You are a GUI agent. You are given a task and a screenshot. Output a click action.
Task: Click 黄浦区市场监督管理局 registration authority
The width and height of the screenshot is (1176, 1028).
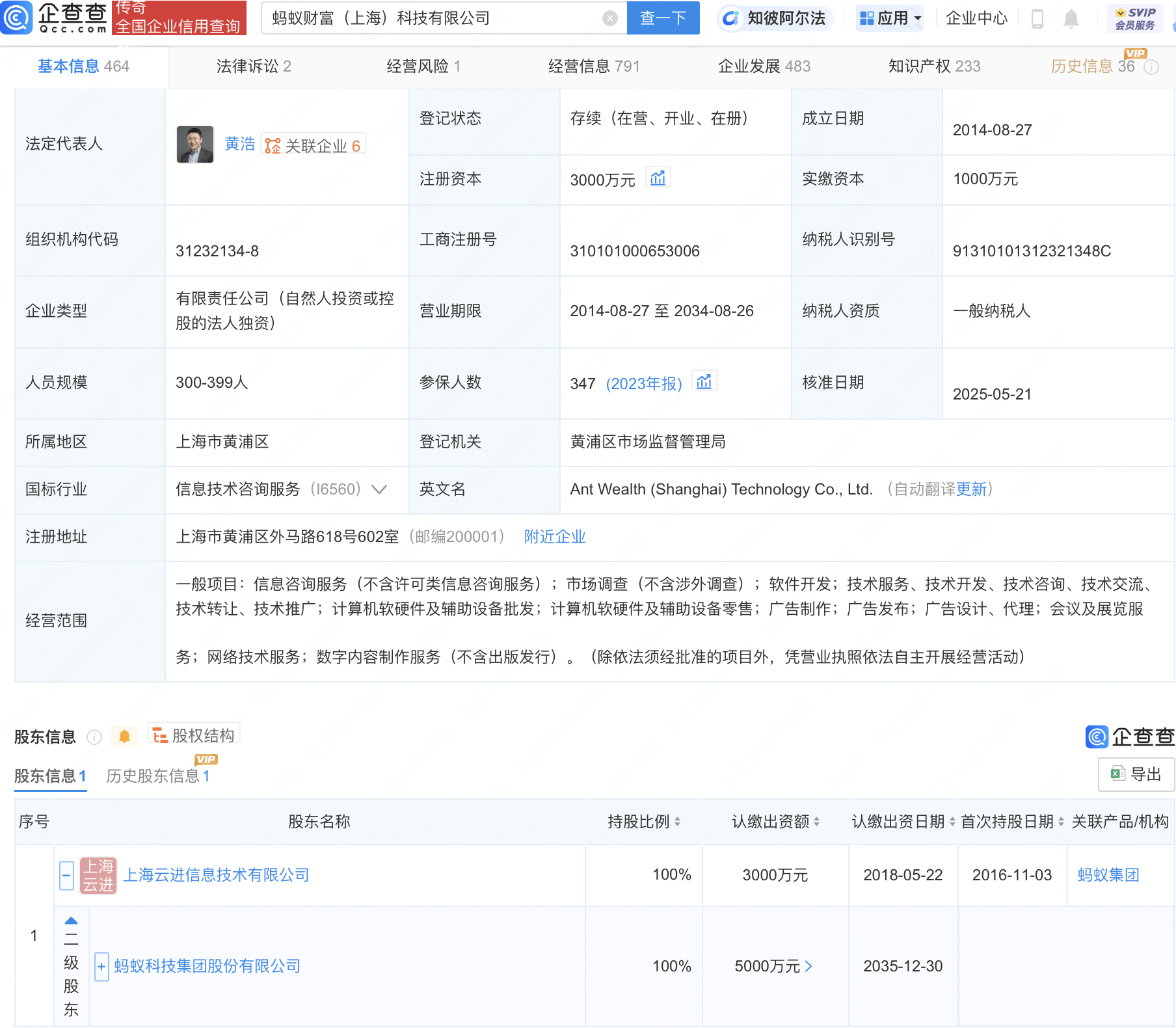(648, 442)
